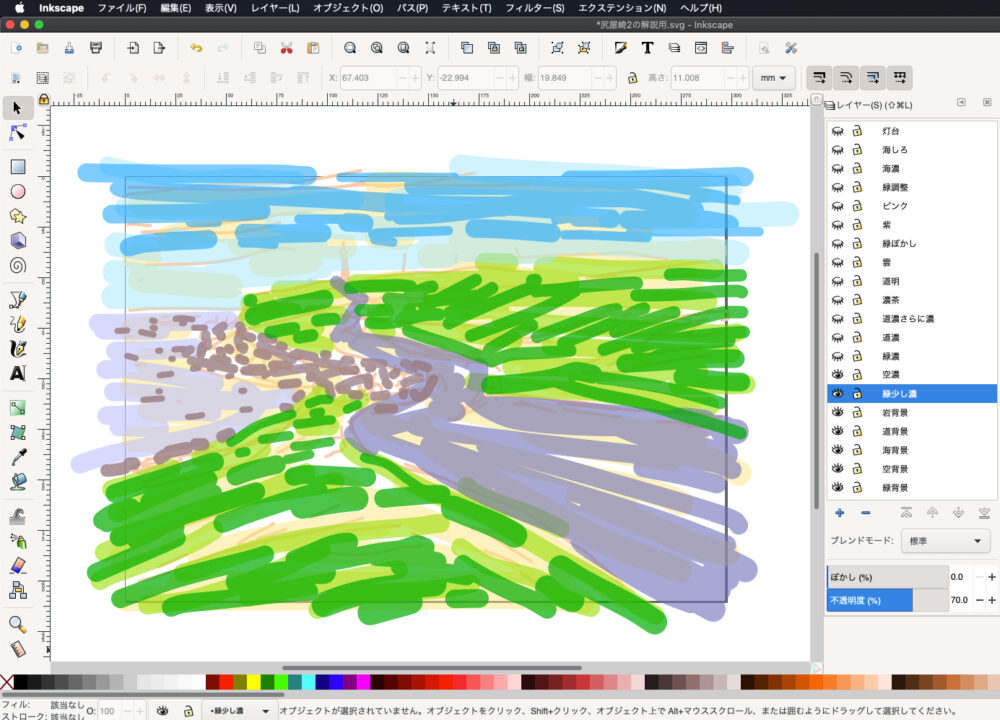Click the X coordinate input field
1000x720 pixels.
[x=368, y=77]
